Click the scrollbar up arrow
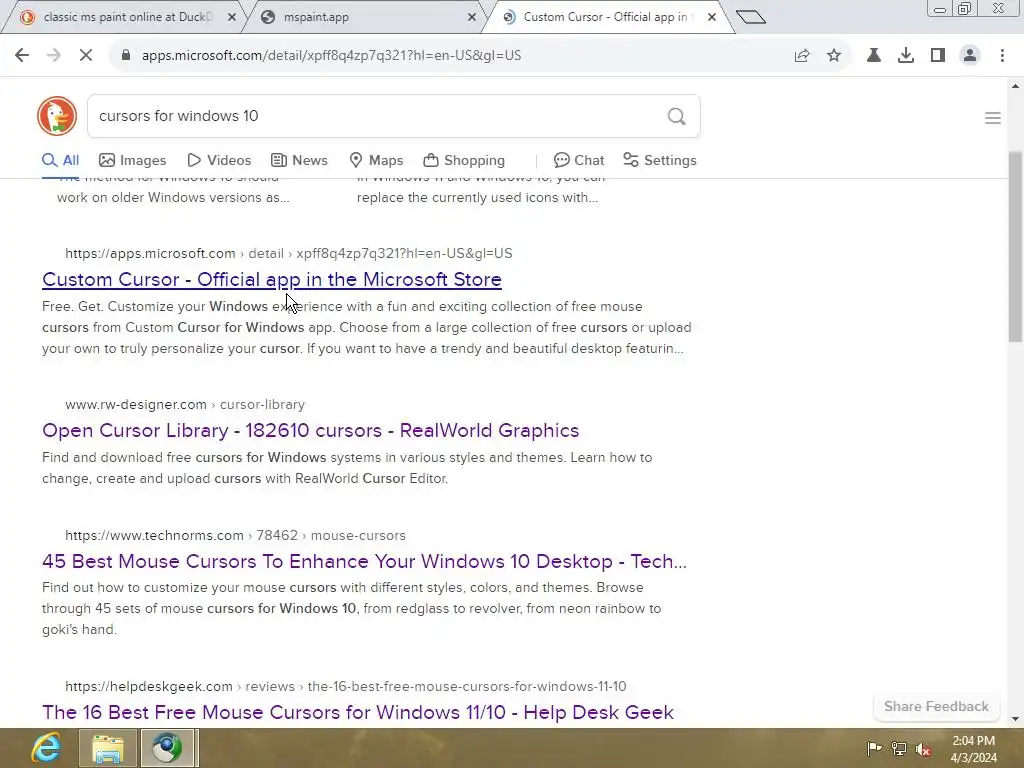 point(1016,86)
